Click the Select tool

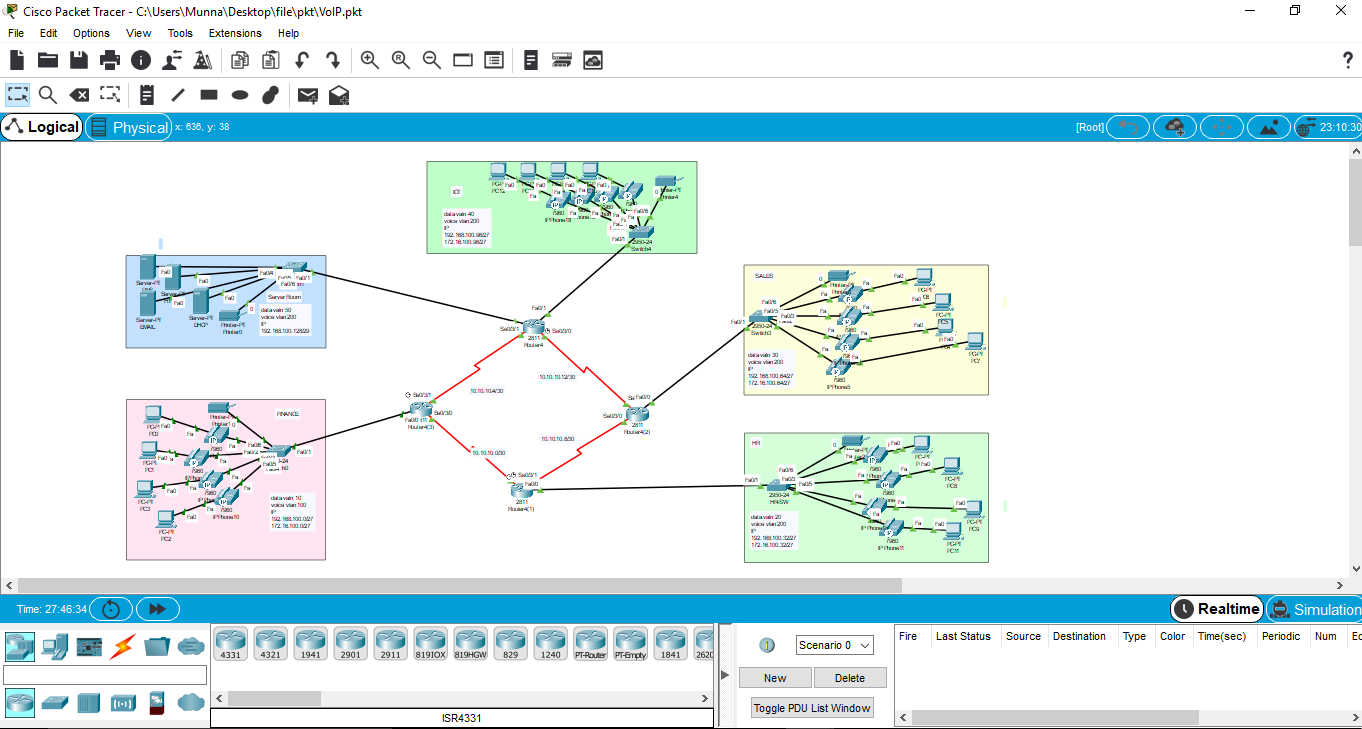tap(17, 95)
